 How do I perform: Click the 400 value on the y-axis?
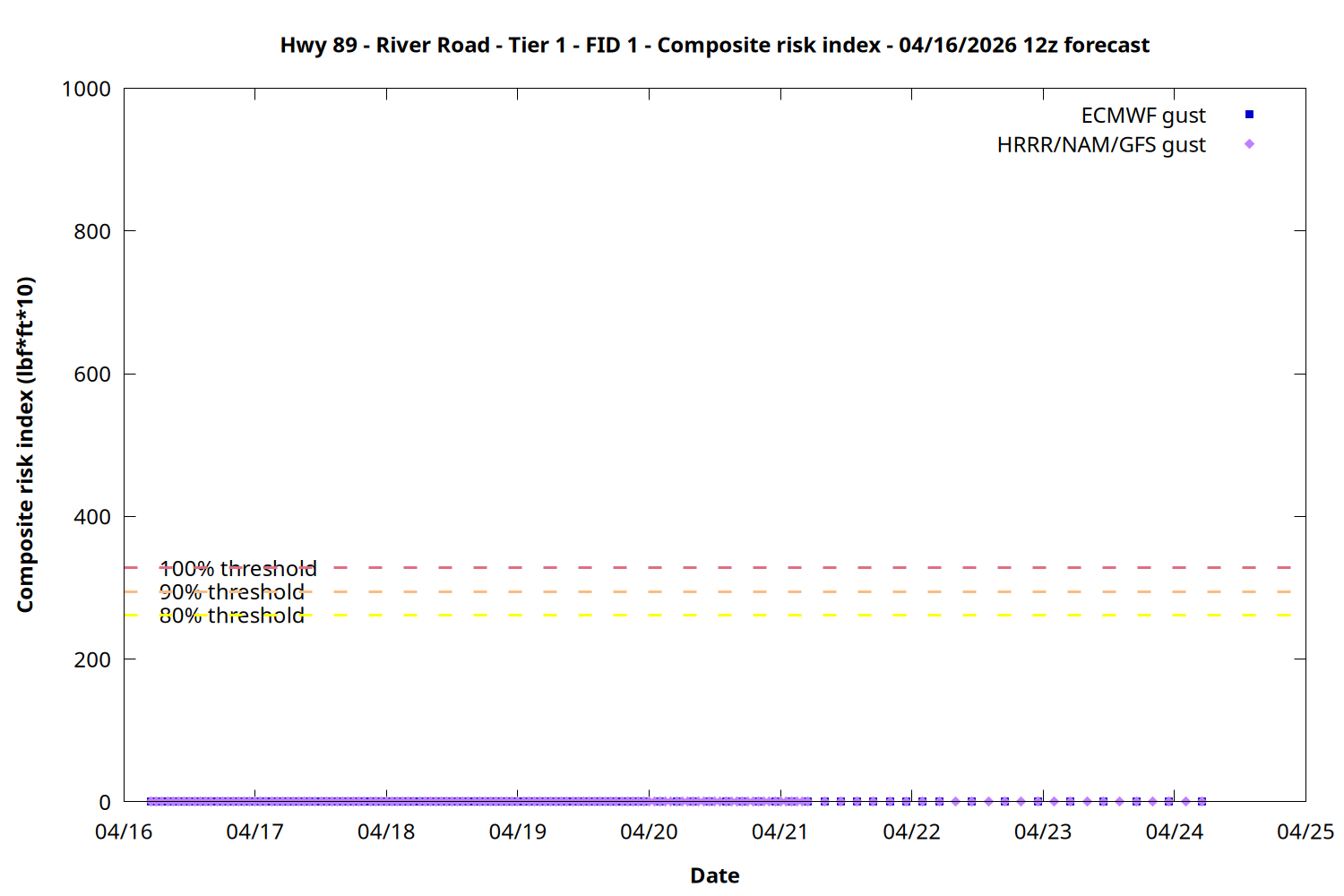[92, 517]
